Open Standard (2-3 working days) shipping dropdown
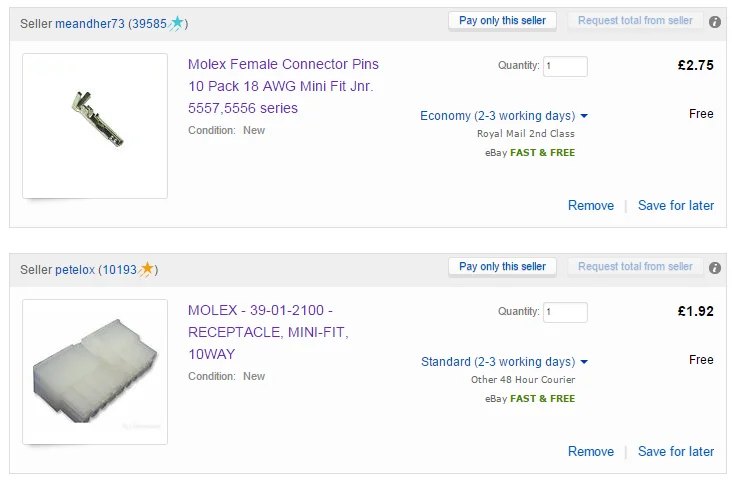733x482 pixels. 504,361
